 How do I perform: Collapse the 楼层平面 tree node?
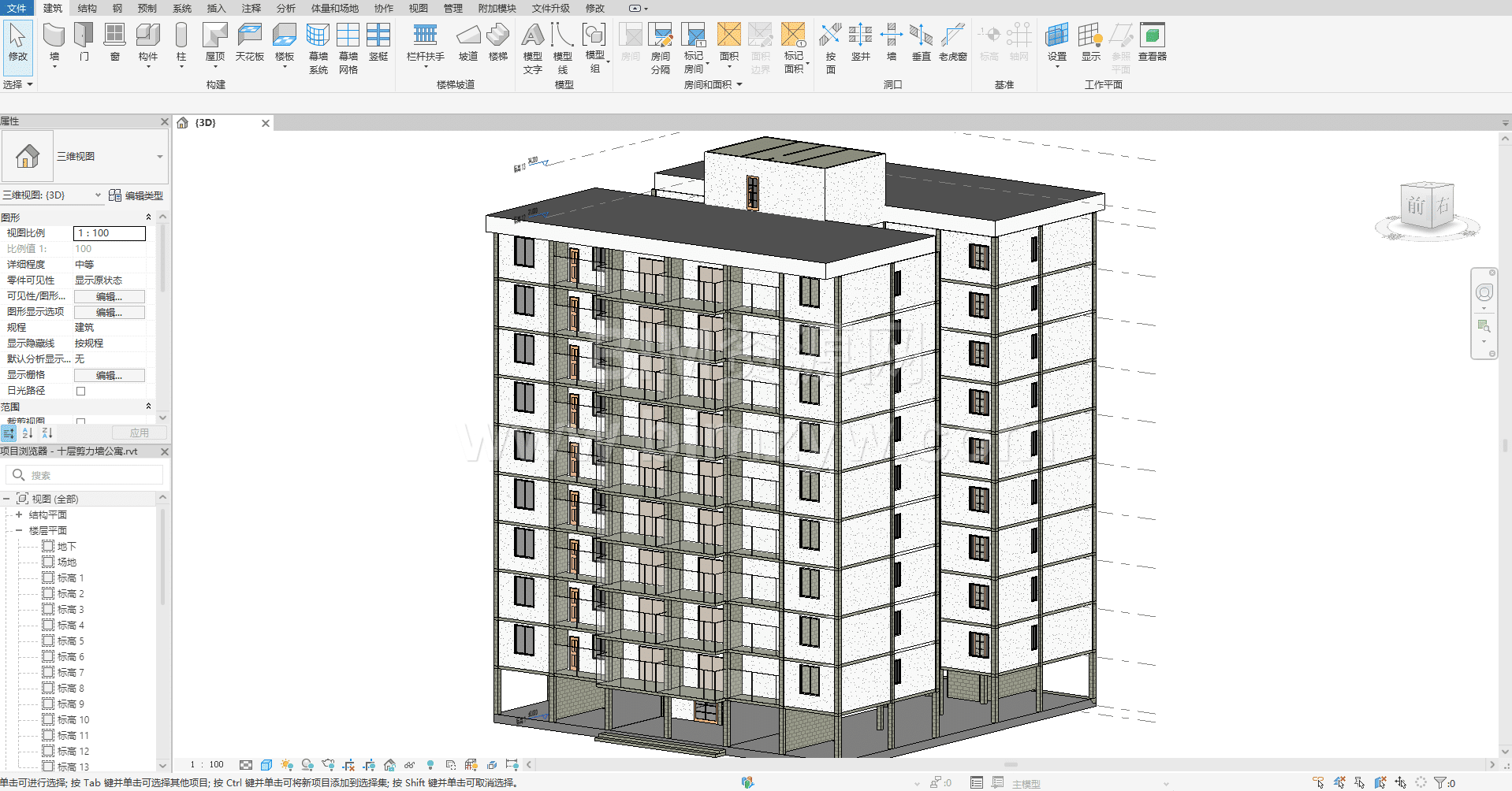19,530
